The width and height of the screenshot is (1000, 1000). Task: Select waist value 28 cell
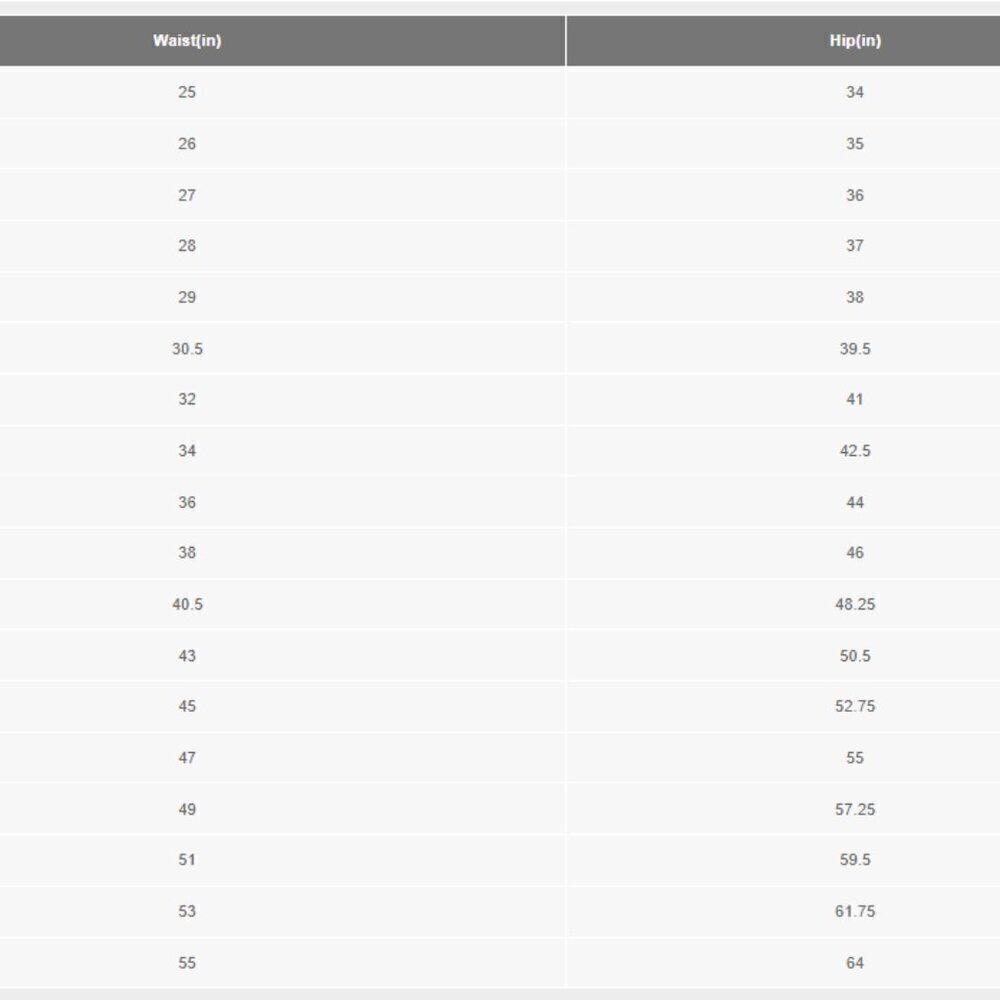187,246
